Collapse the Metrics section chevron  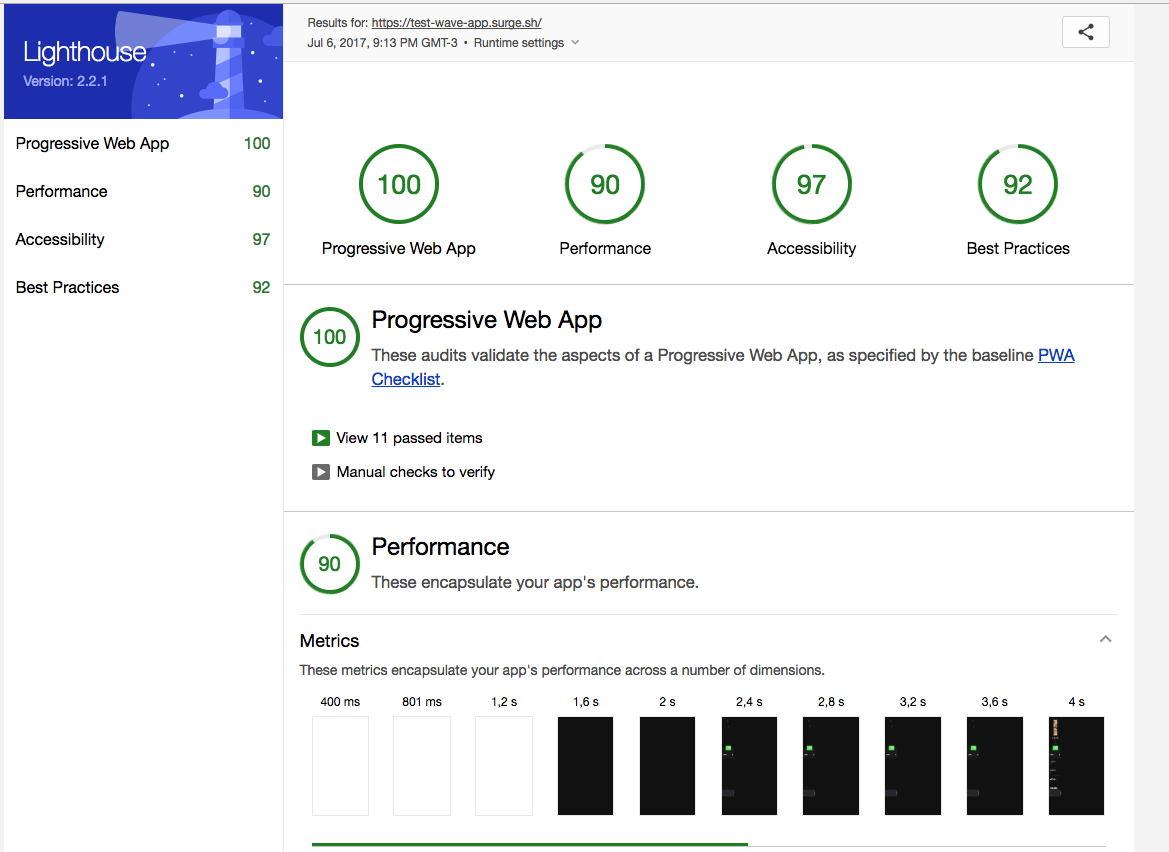[x=1106, y=639]
